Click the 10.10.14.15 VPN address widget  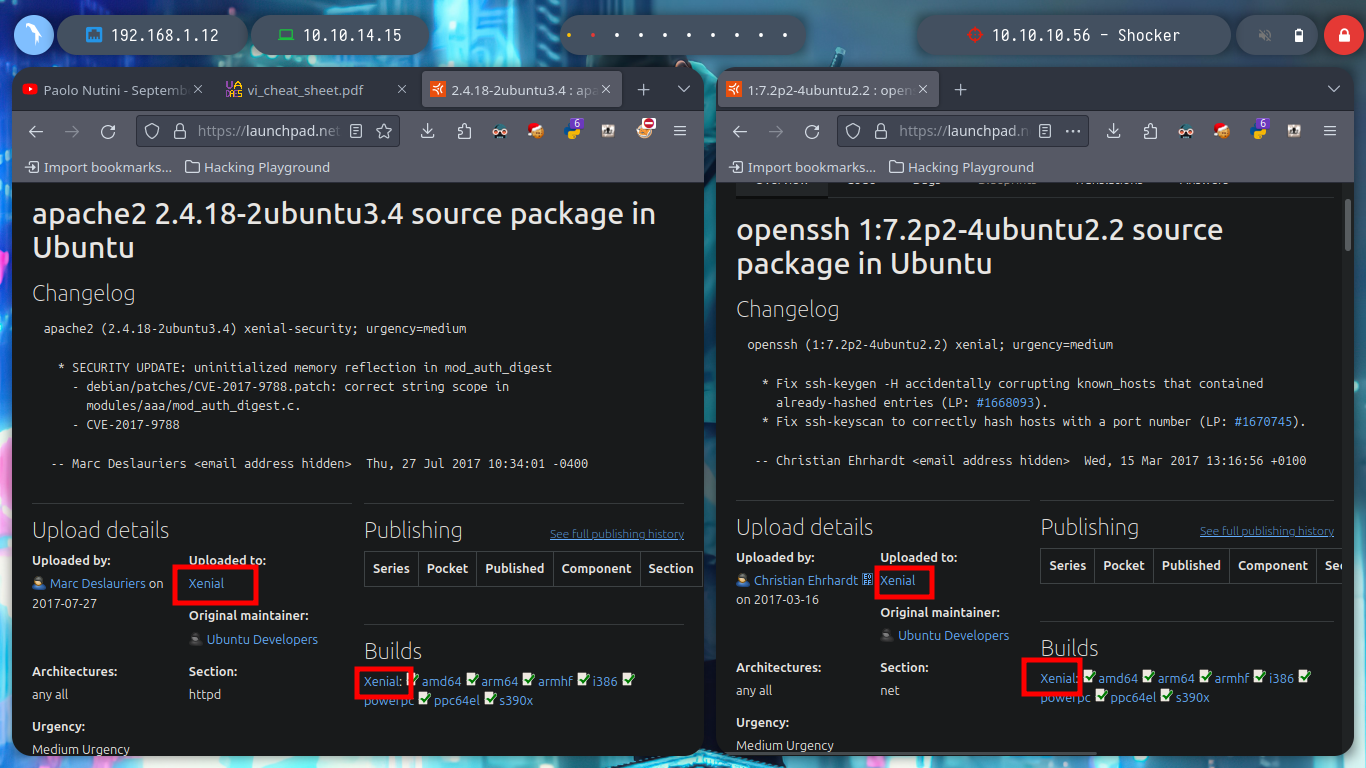pos(340,35)
